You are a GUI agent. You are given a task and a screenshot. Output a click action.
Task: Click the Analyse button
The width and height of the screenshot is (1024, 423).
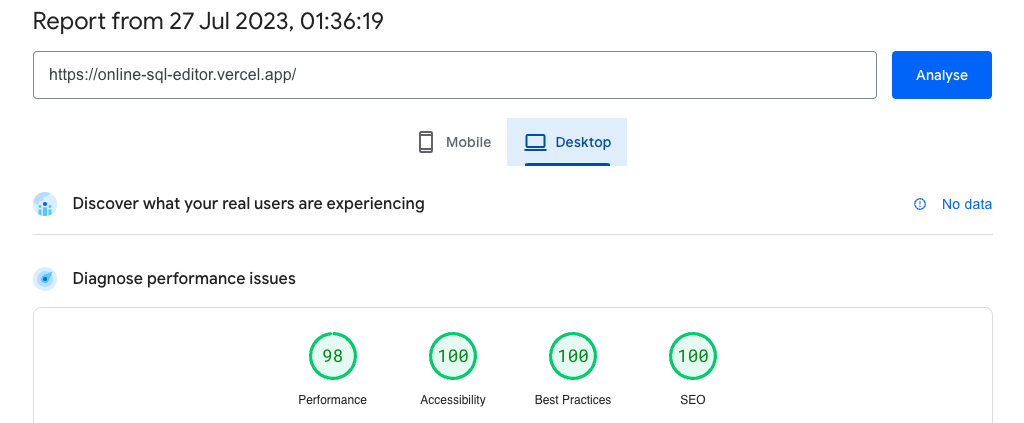(942, 75)
